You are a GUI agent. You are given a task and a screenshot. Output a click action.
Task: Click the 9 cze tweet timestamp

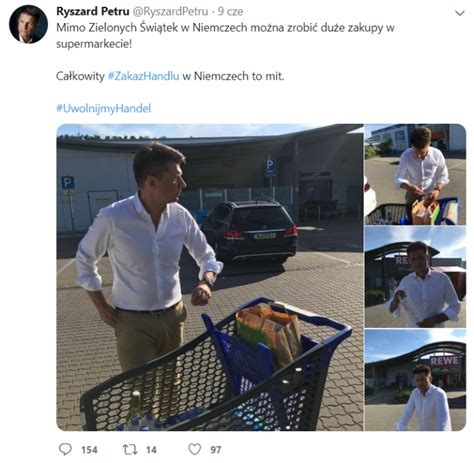tap(230, 11)
